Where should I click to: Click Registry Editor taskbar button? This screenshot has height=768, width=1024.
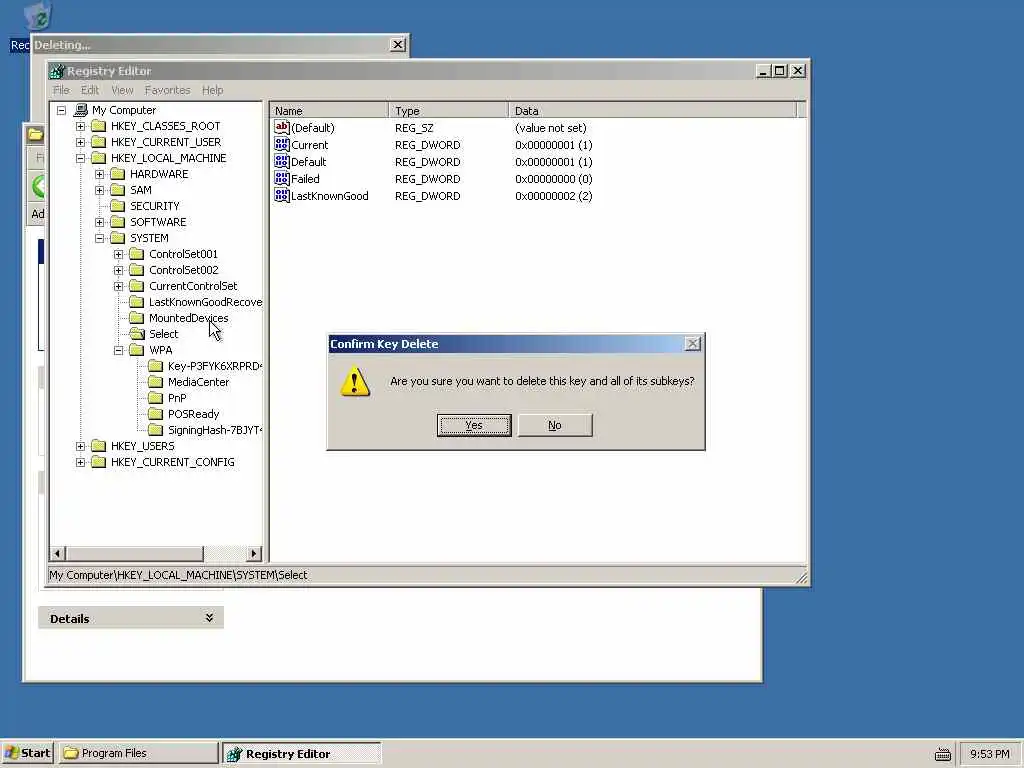(301, 753)
